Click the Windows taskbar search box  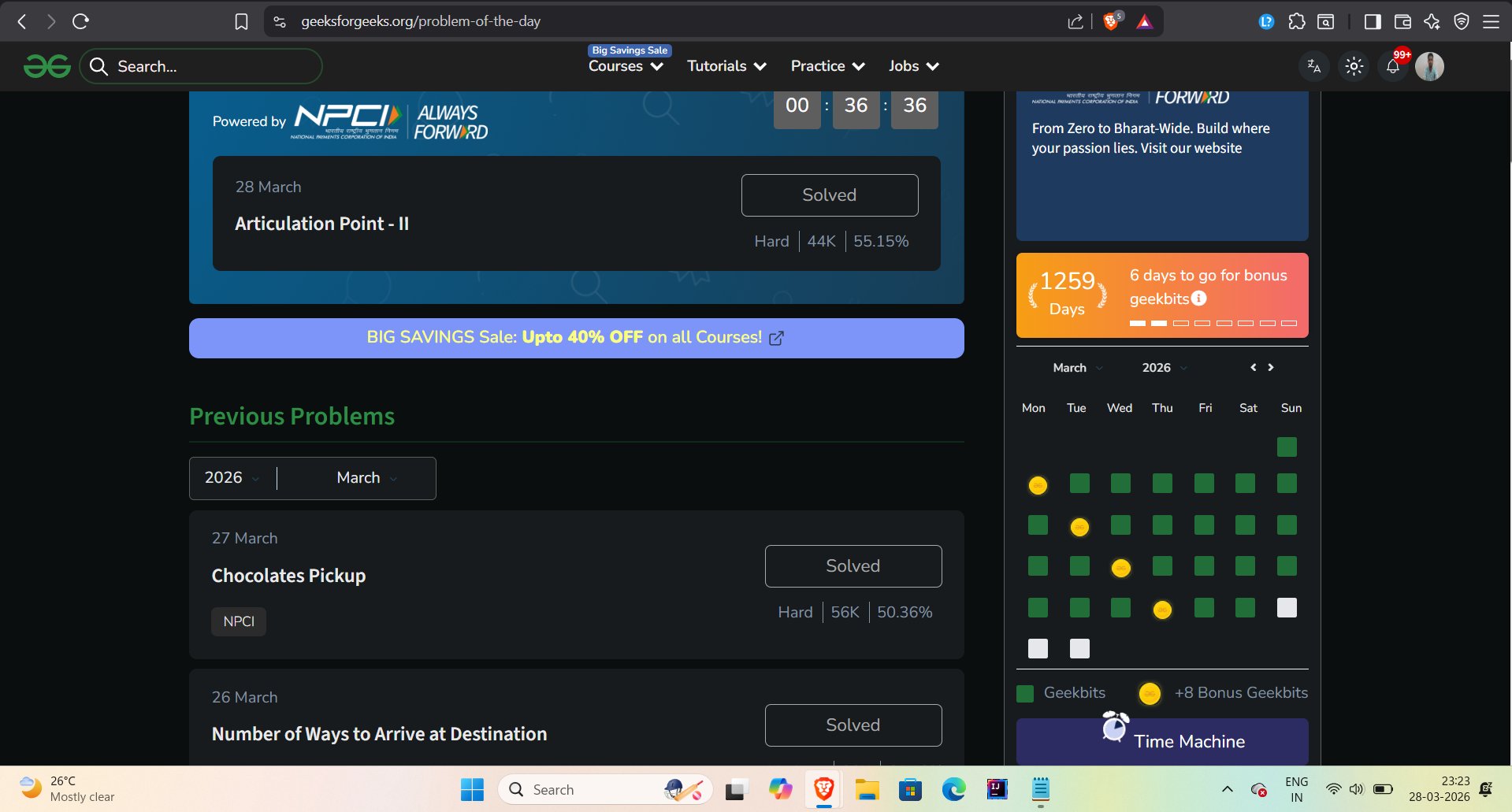click(605, 789)
